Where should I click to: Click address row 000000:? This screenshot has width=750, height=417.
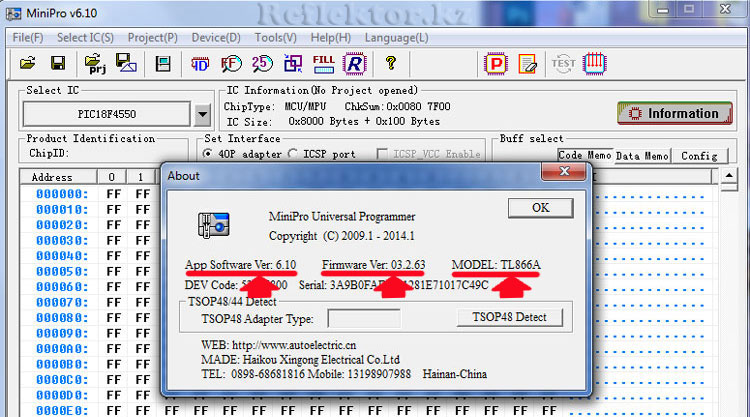click(62, 194)
